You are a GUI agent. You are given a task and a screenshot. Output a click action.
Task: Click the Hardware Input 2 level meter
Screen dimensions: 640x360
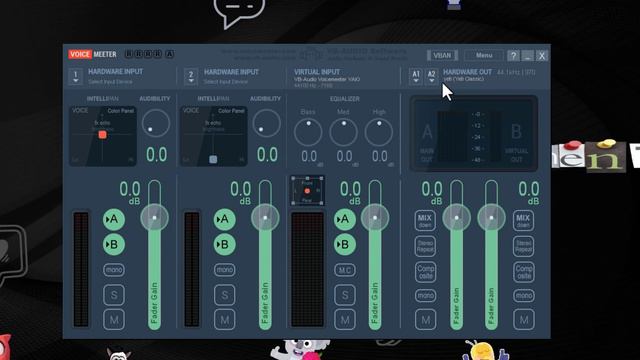(192, 269)
